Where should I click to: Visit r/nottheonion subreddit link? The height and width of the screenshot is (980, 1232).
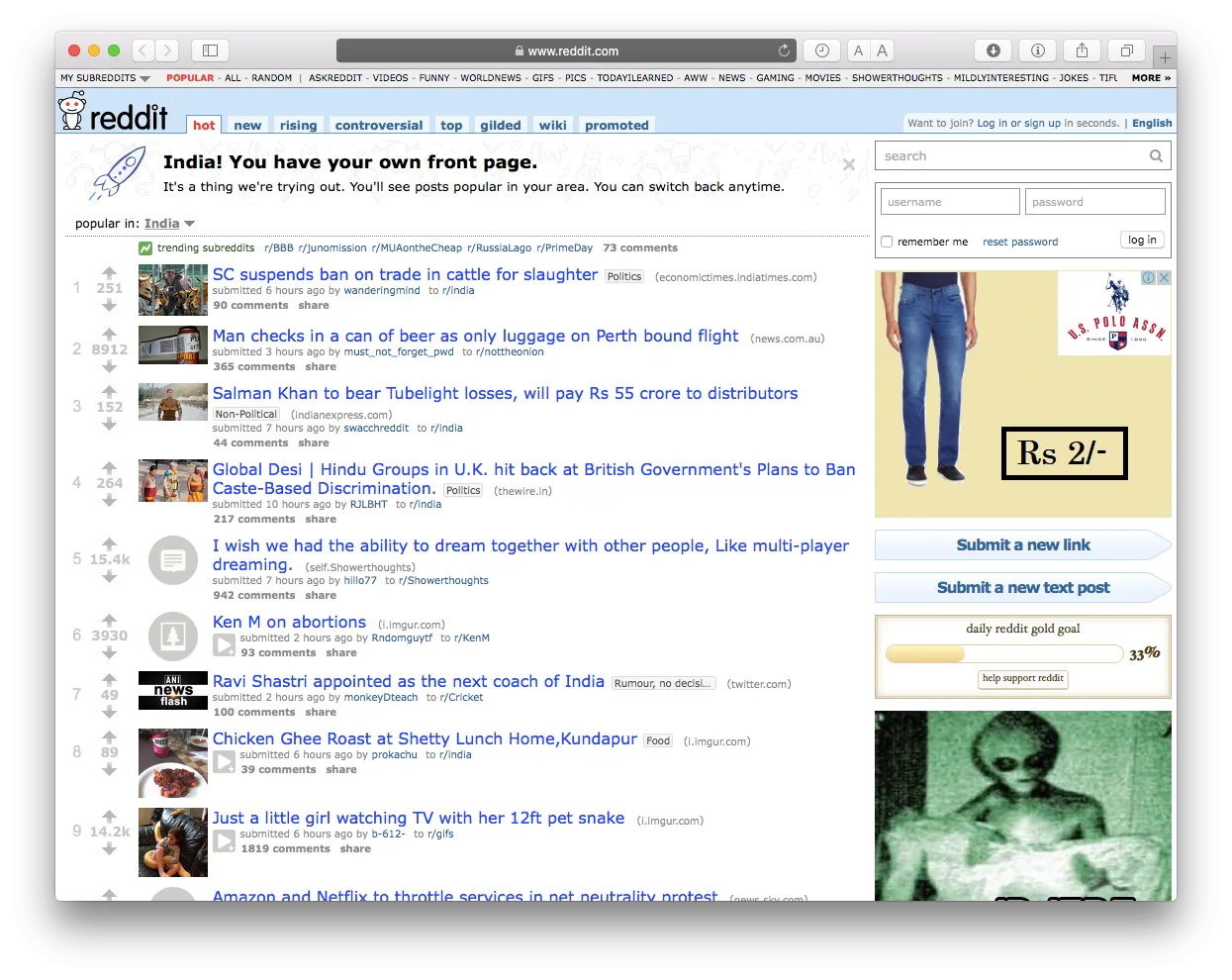click(x=510, y=352)
